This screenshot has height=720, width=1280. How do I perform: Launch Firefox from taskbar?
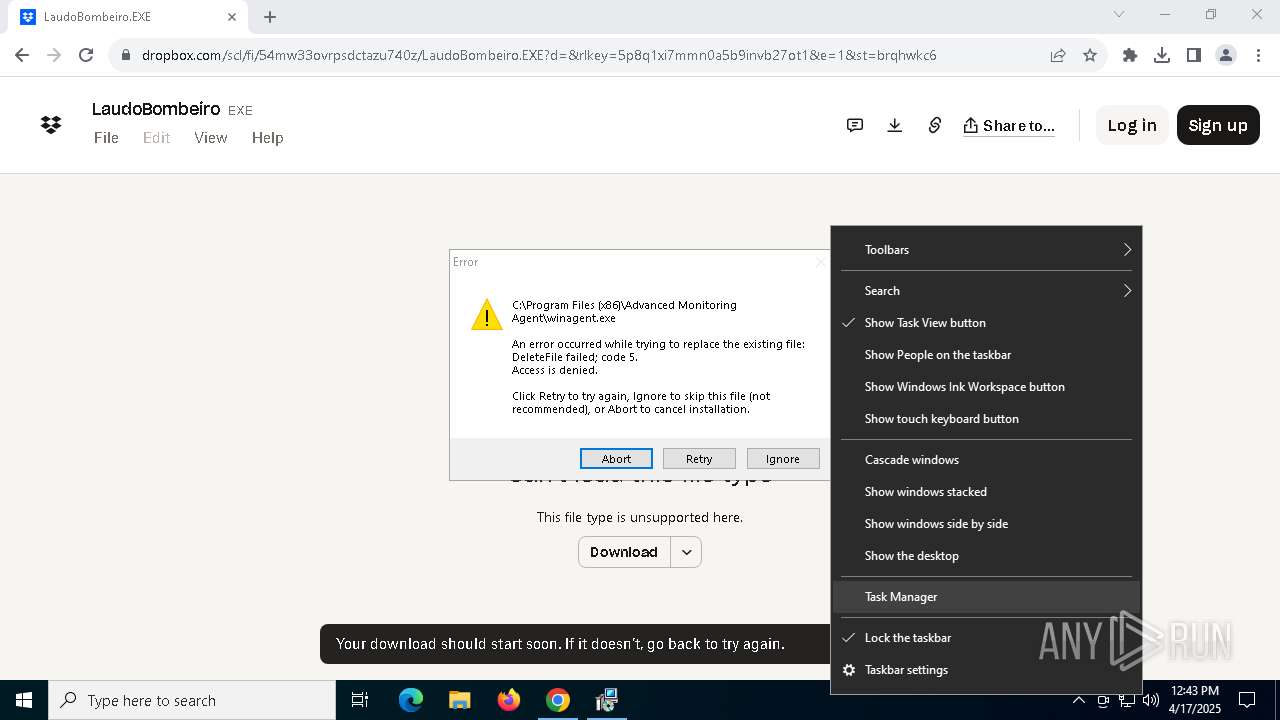[509, 700]
